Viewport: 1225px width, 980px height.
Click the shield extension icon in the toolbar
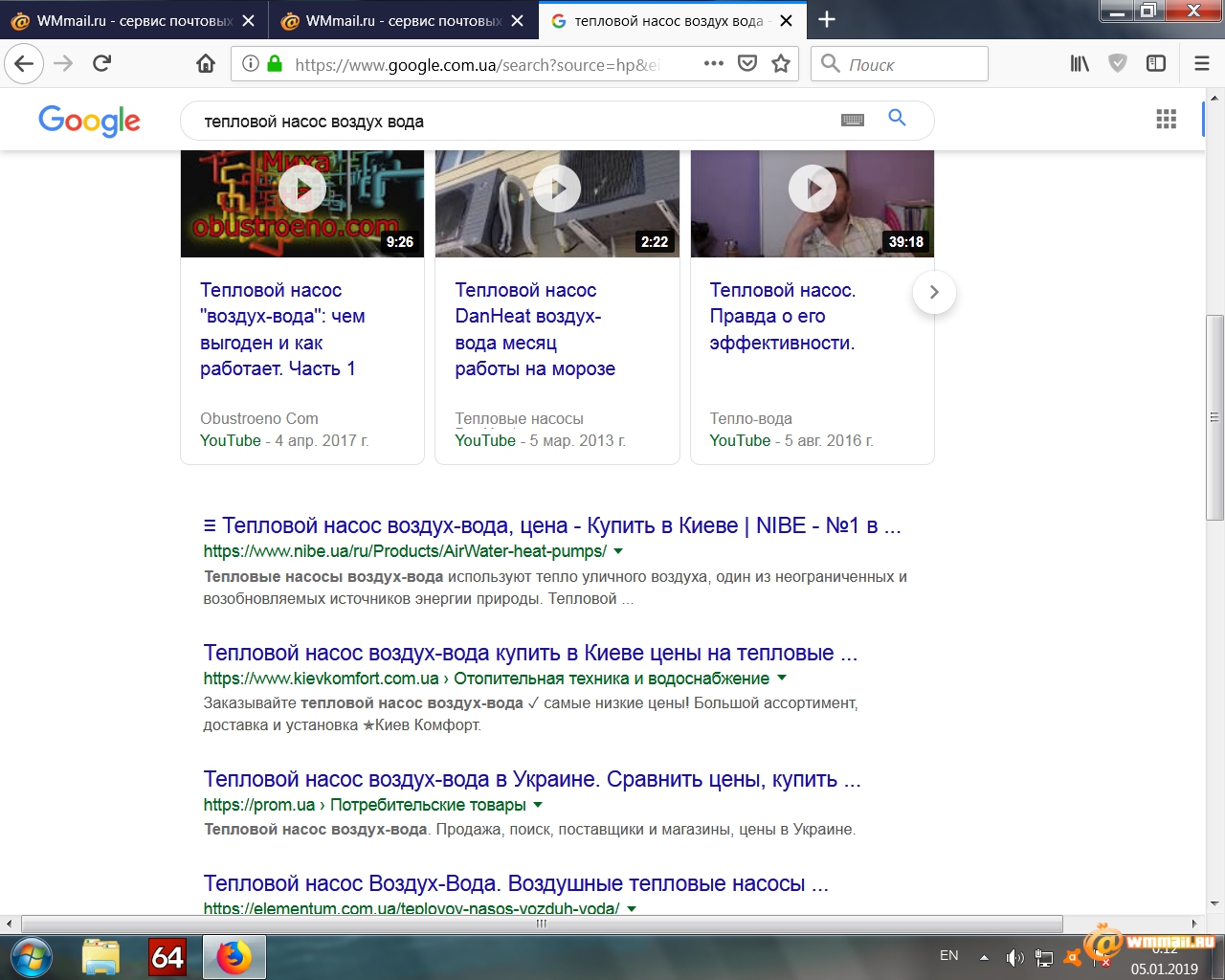click(1118, 64)
